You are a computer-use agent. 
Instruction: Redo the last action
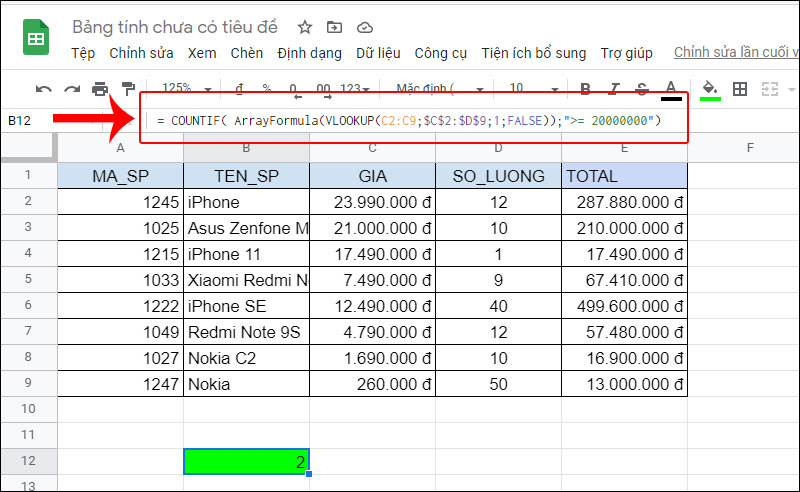72,89
